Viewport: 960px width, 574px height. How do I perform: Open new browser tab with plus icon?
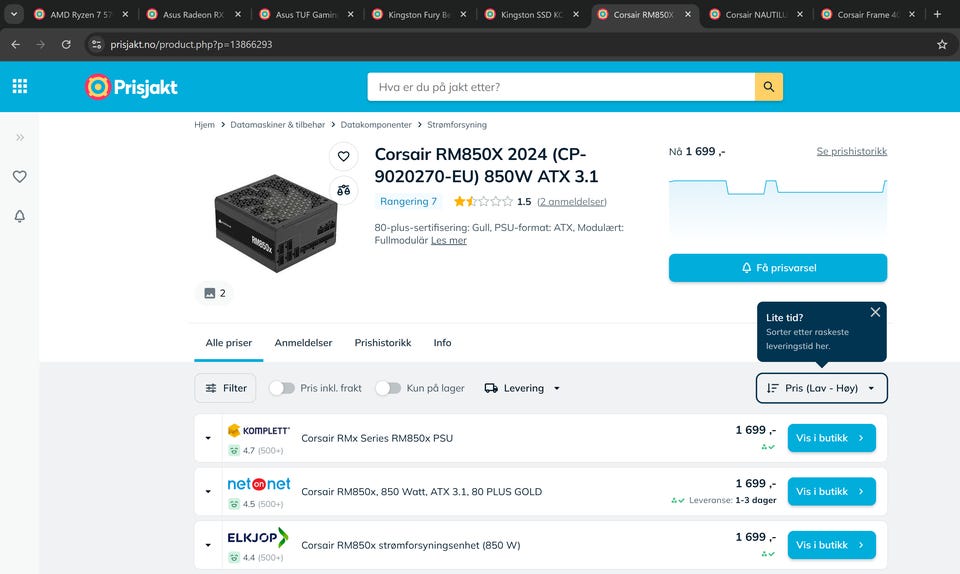pyautogui.click(x=937, y=14)
